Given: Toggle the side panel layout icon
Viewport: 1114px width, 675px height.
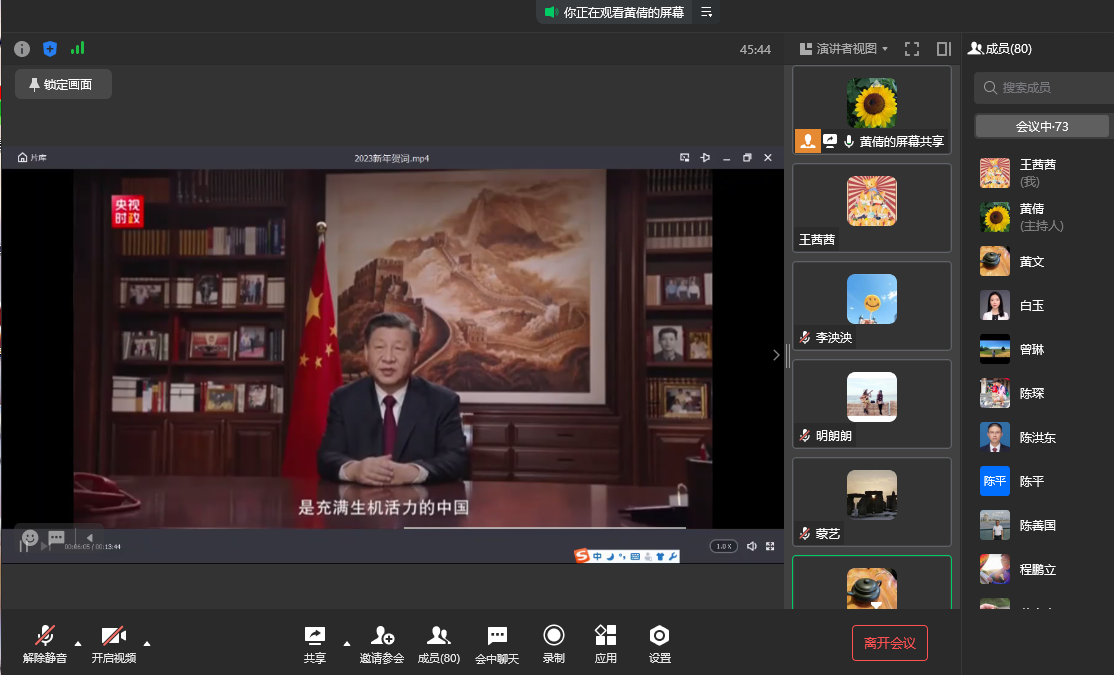Looking at the screenshot, I should tap(943, 49).
